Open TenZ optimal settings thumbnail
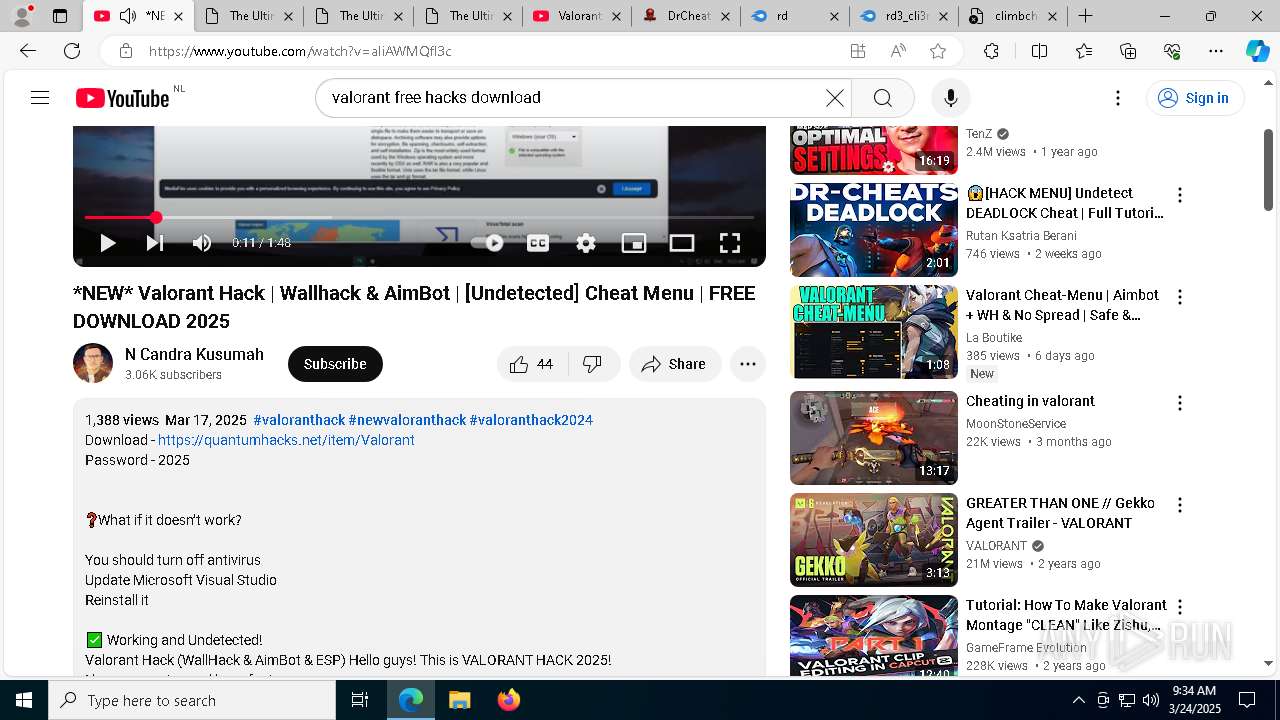Viewport: 1280px width, 720px height. (x=874, y=150)
